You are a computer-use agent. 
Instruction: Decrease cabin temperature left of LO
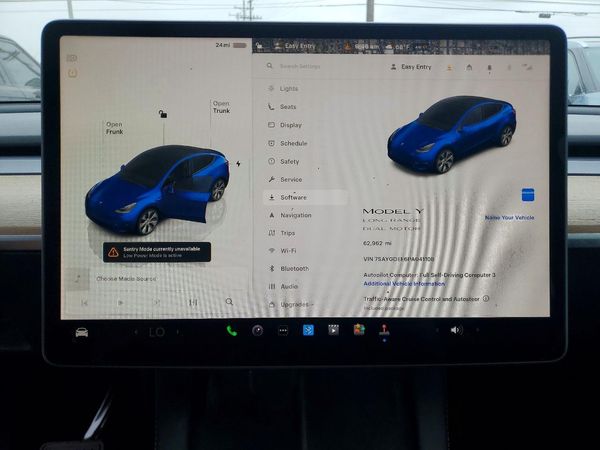click(135, 332)
